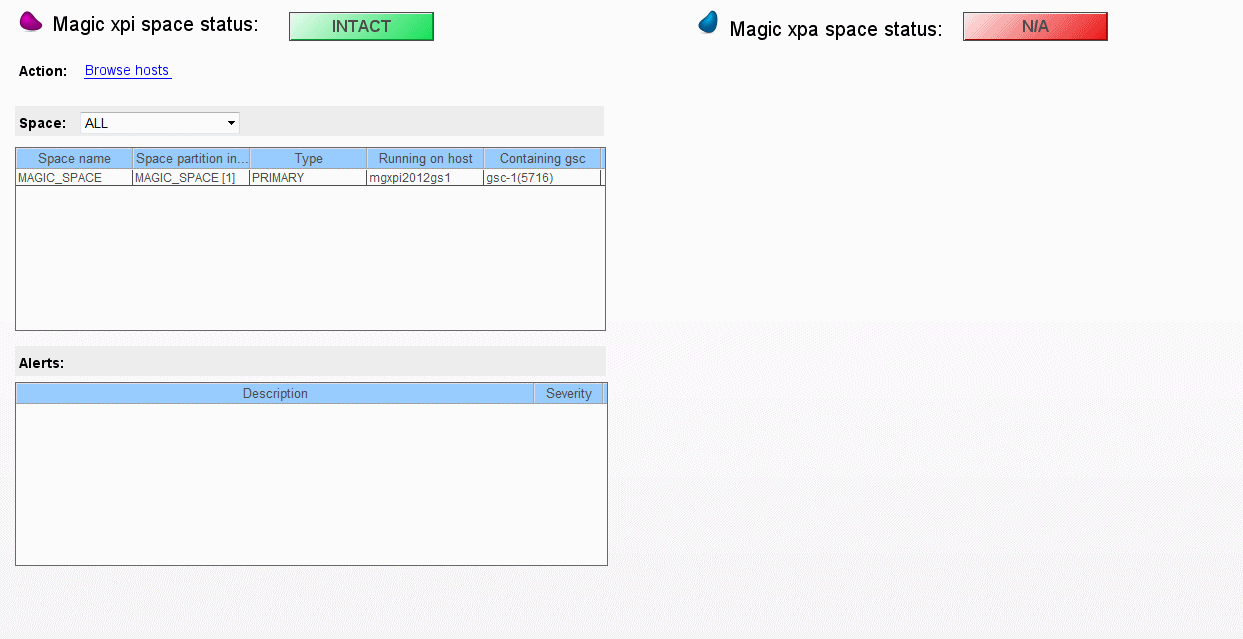Sort by Space partition column header

191,159
